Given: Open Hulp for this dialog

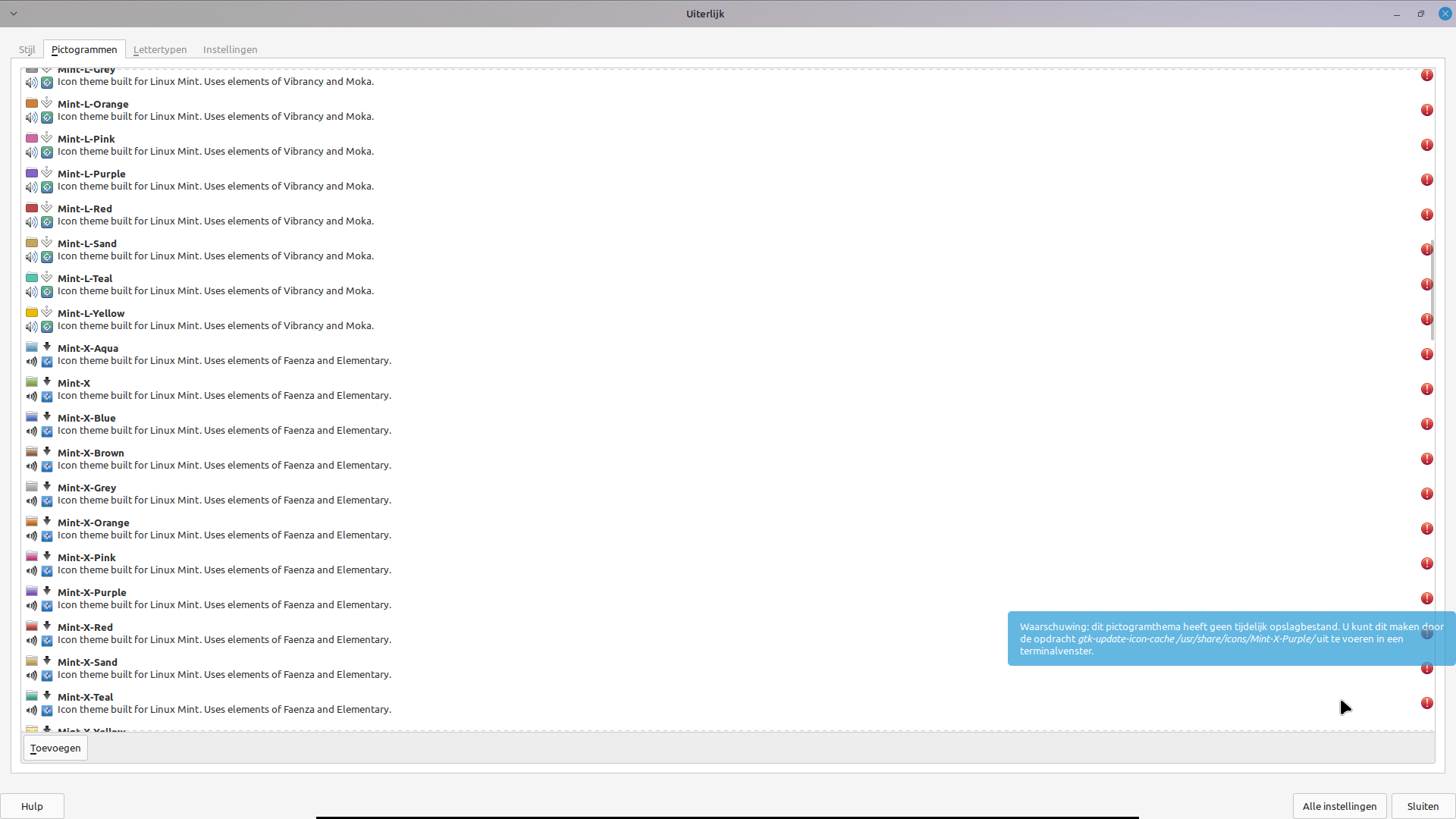Looking at the screenshot, I should (x=32, y=806).
